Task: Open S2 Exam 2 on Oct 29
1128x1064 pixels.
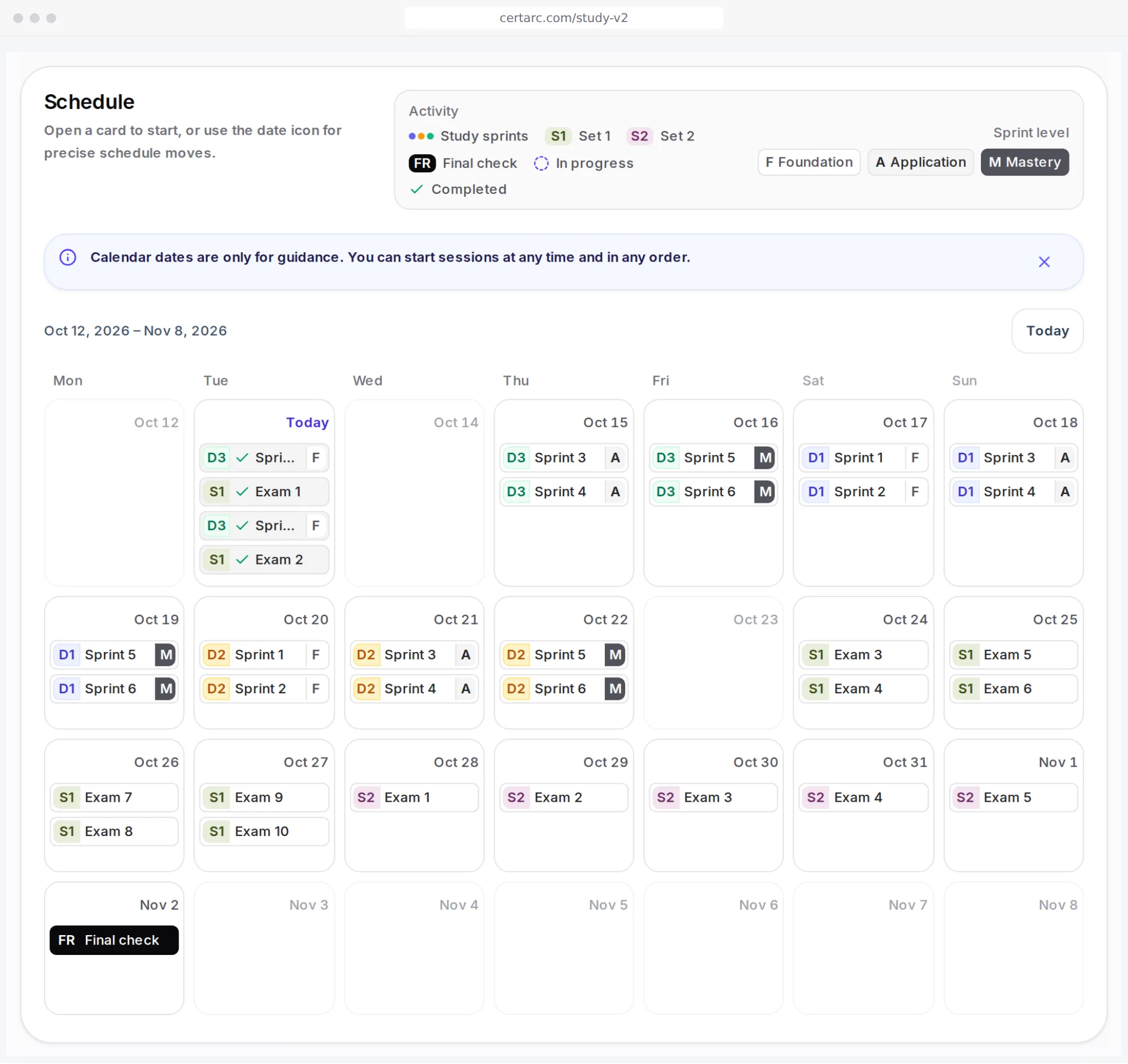Action: (564, 798)
